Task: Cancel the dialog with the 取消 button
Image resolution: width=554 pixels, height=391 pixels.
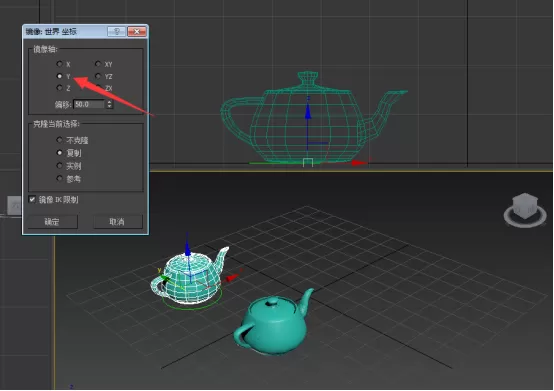Action: pos(118,222)
